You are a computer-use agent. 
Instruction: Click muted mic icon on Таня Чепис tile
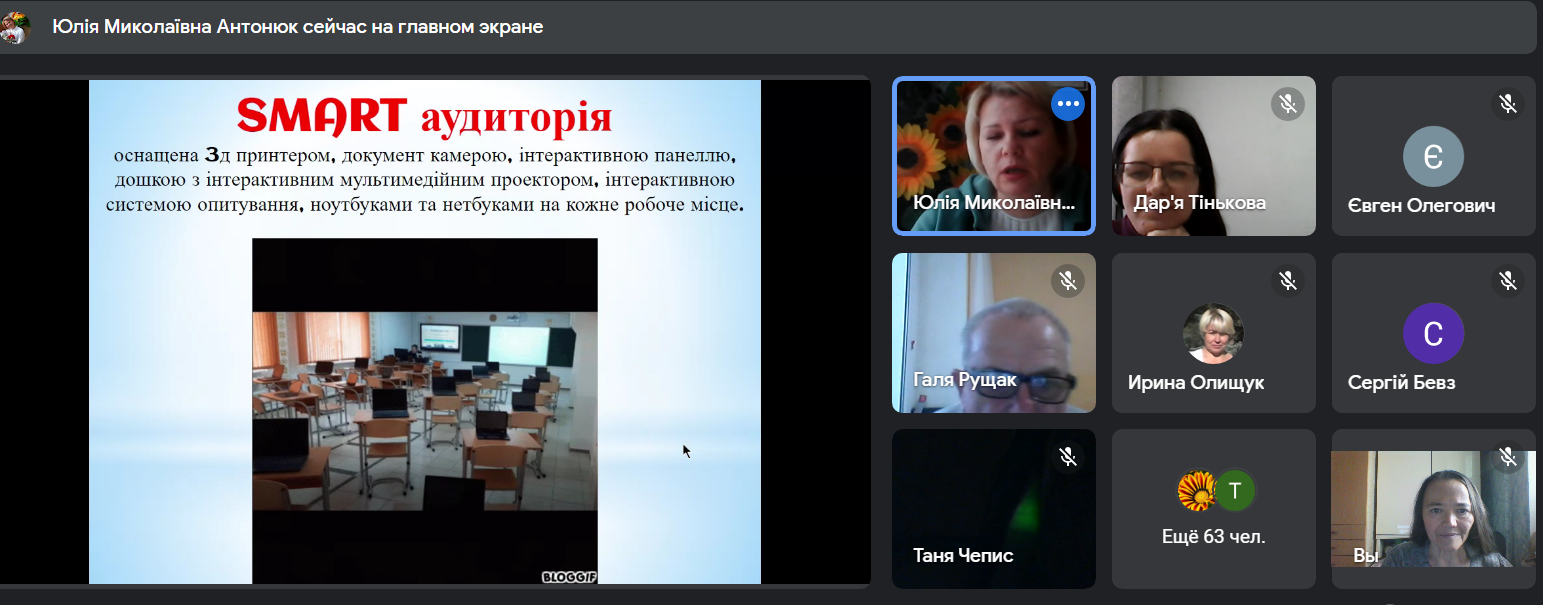1068,457
